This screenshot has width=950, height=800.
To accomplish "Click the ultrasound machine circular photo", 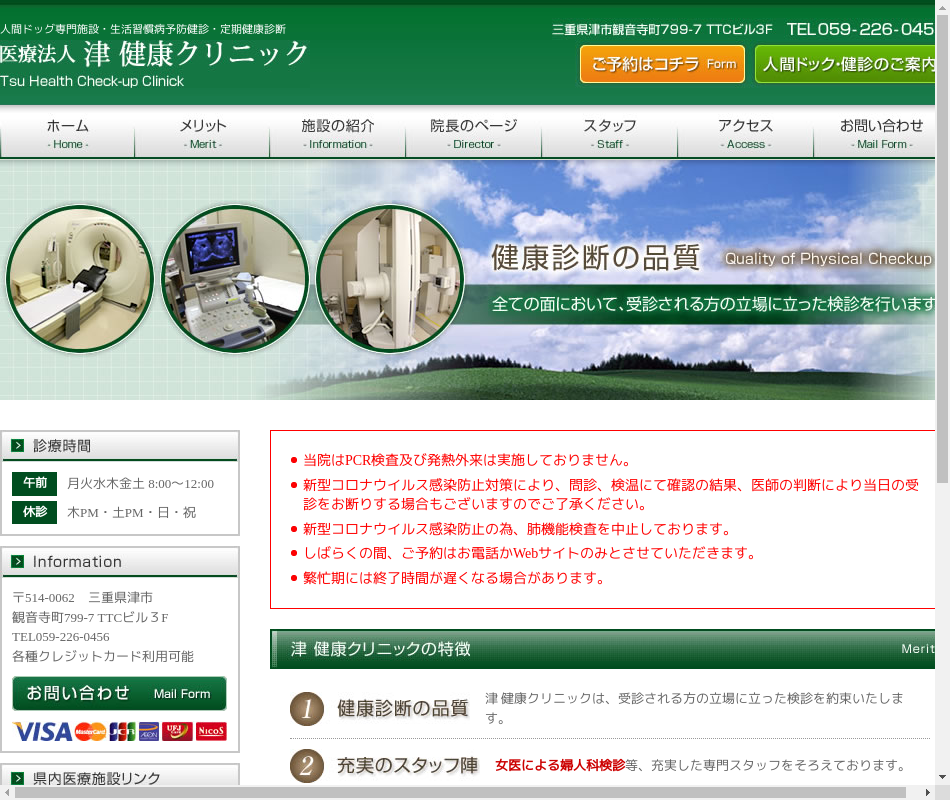I will (234, 279).
